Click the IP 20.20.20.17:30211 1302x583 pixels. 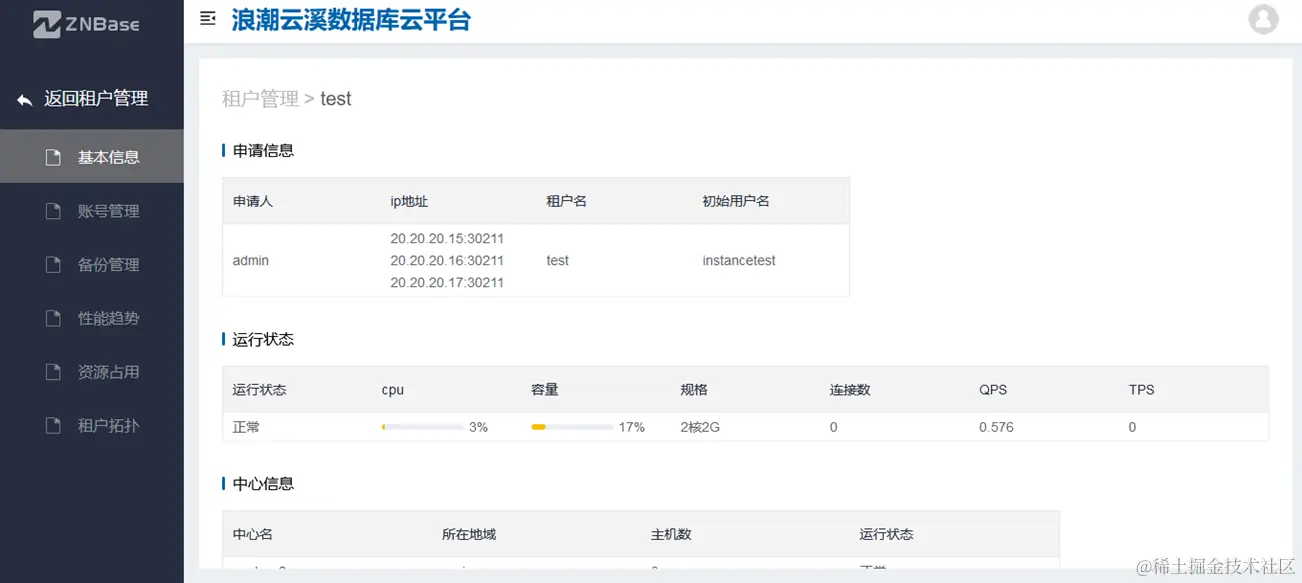coord(447,282)
